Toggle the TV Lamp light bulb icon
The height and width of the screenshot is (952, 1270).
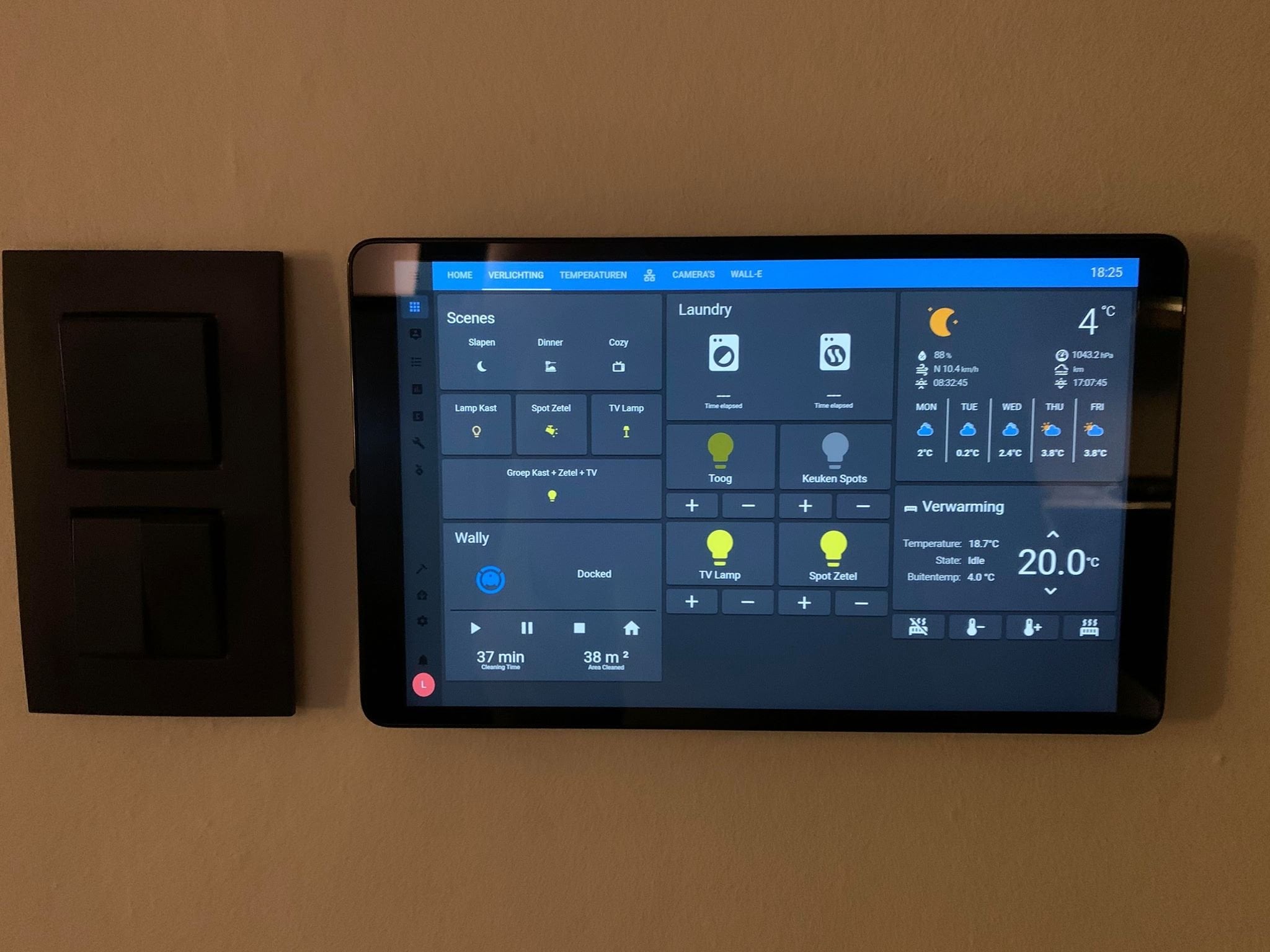724,558
